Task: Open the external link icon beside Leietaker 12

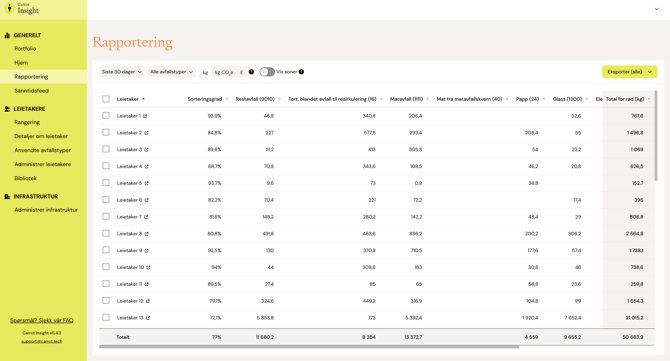Action: [x=148, y=301]
